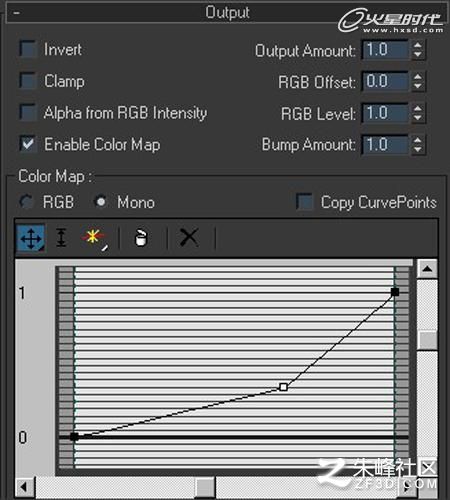Select the RGB radio button
Viewport: 450px width, 500px height.
pyautogui.click(x=26, y=202)
